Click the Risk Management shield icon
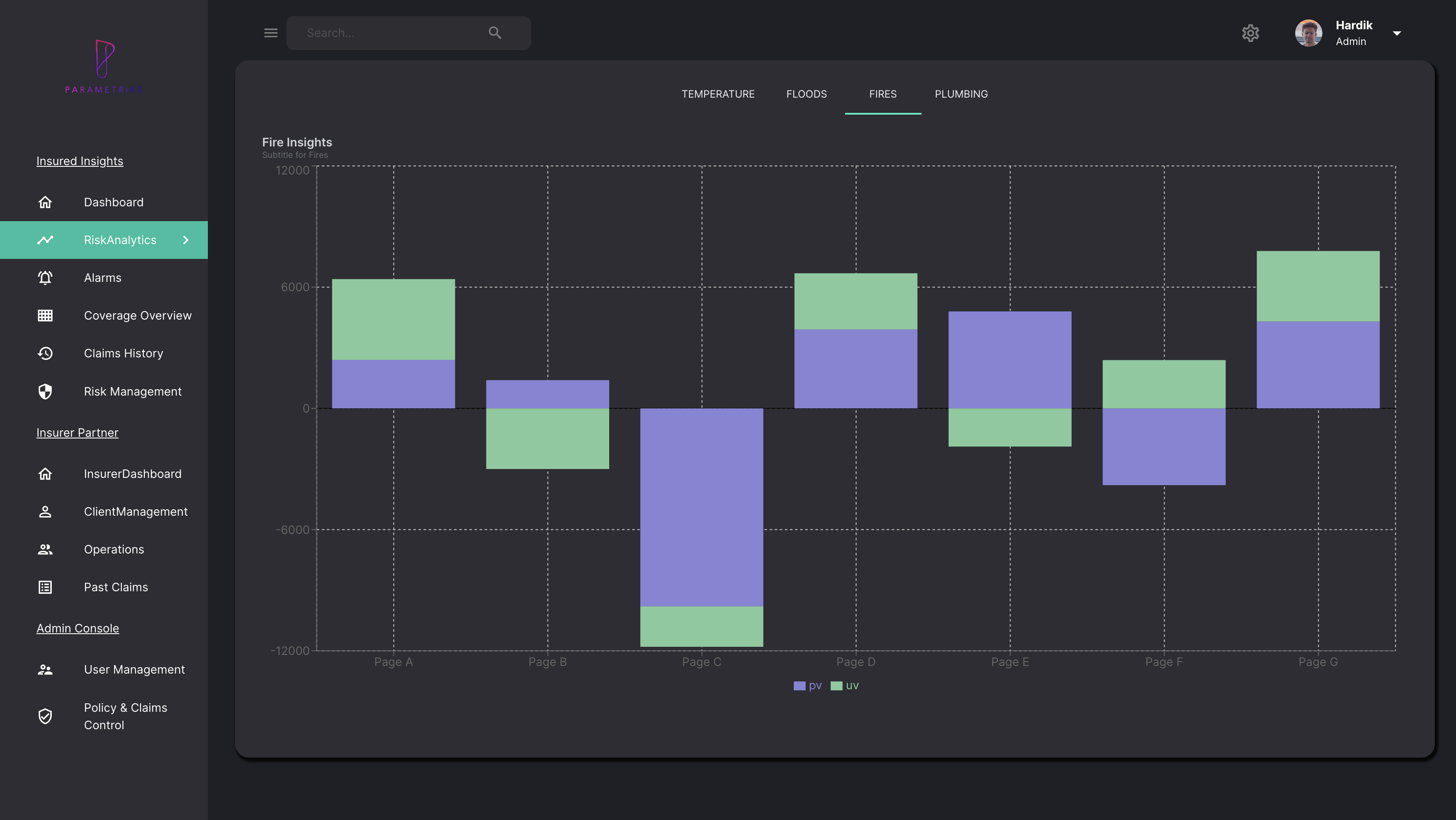 [45, 391]
